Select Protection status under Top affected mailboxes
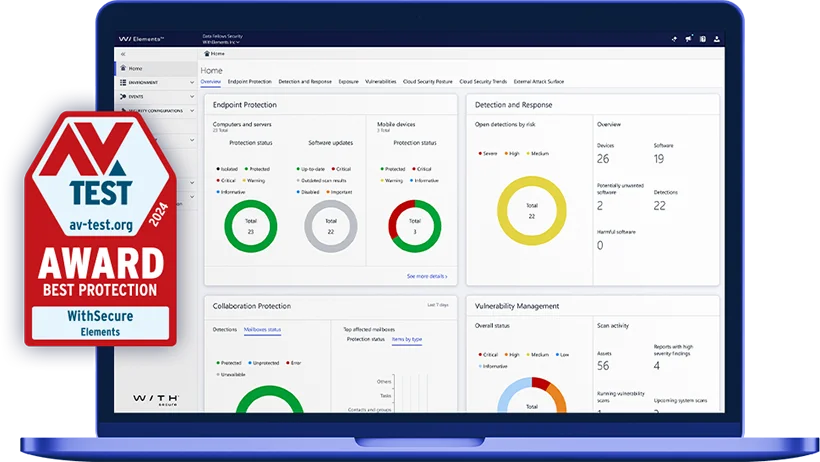820x462 pixels. click(366, 339)
